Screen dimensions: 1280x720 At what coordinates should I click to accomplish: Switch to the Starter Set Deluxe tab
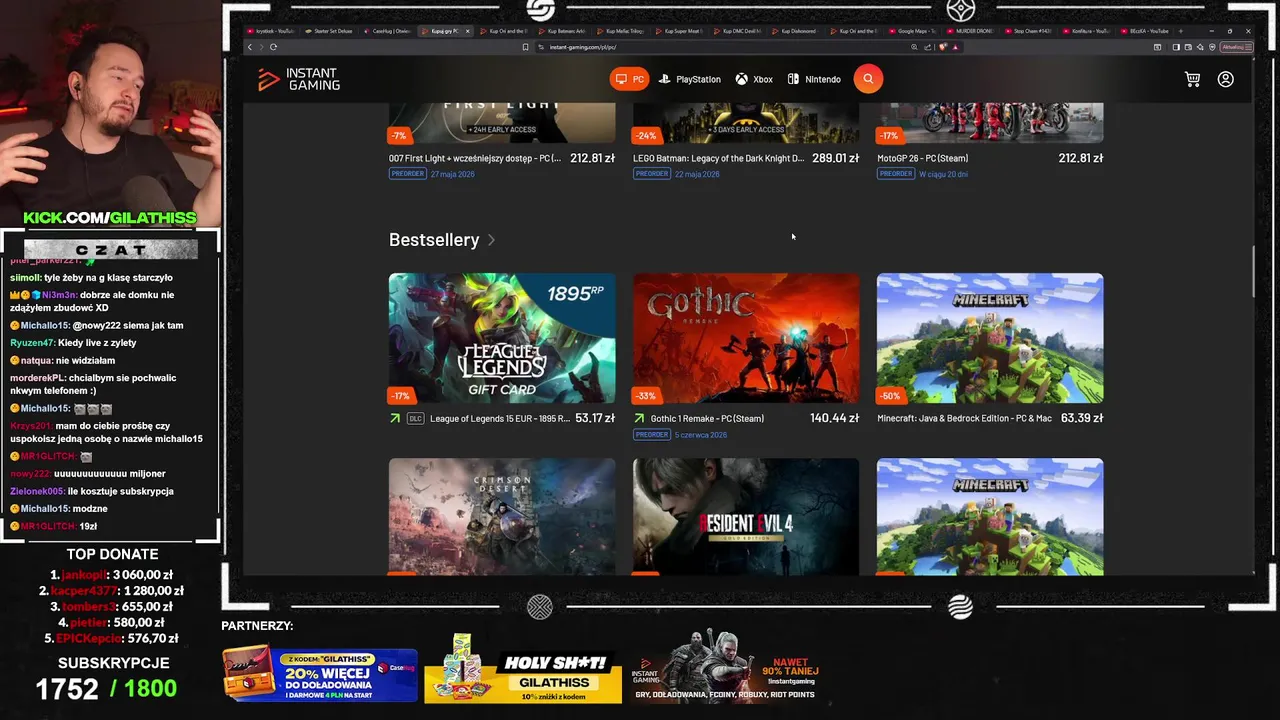click(x=329, y=31)
